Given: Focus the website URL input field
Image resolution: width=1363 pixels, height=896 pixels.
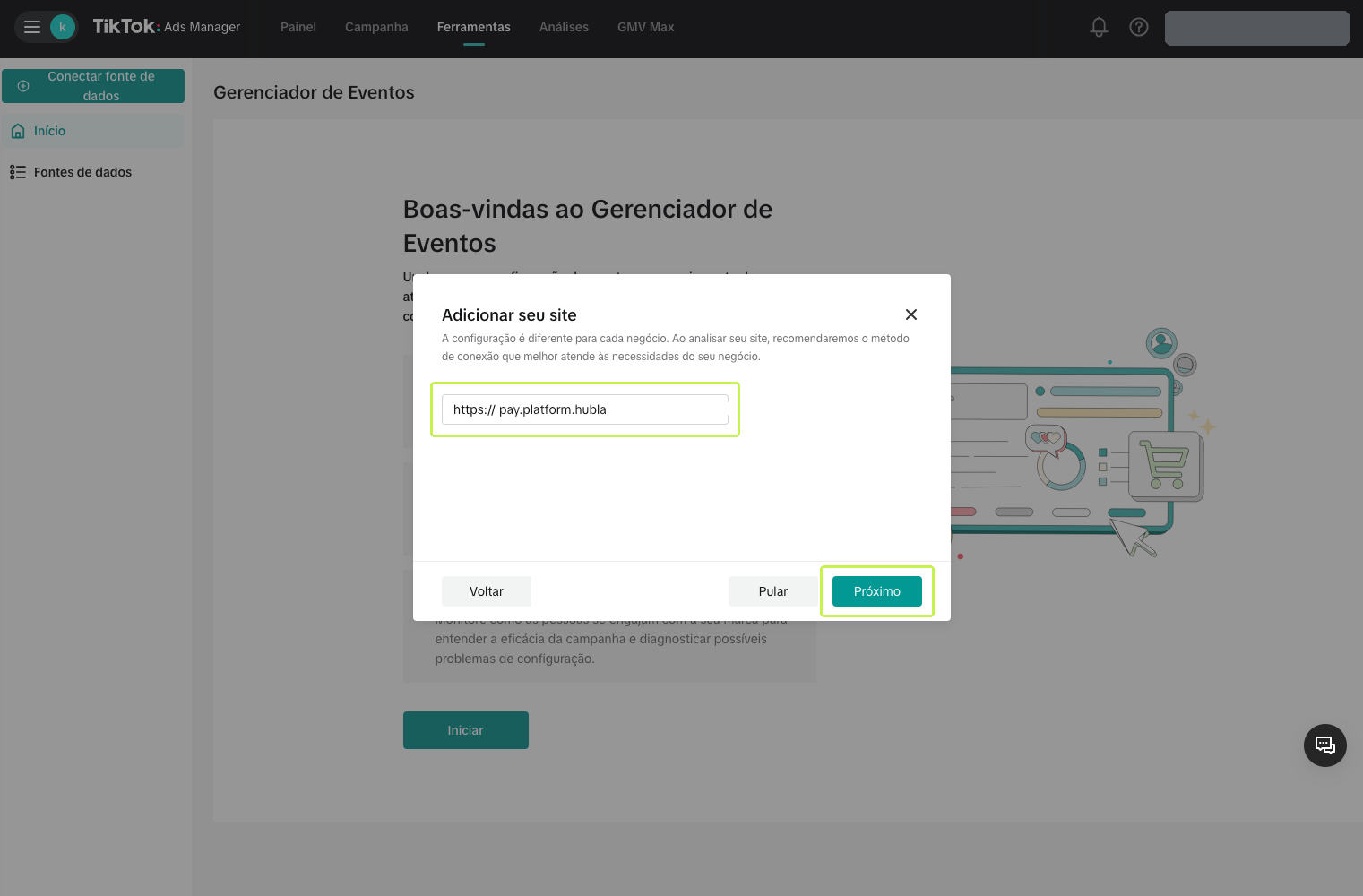Looking at the screenshot, I should pyautogui.click(x=585, y=409).
